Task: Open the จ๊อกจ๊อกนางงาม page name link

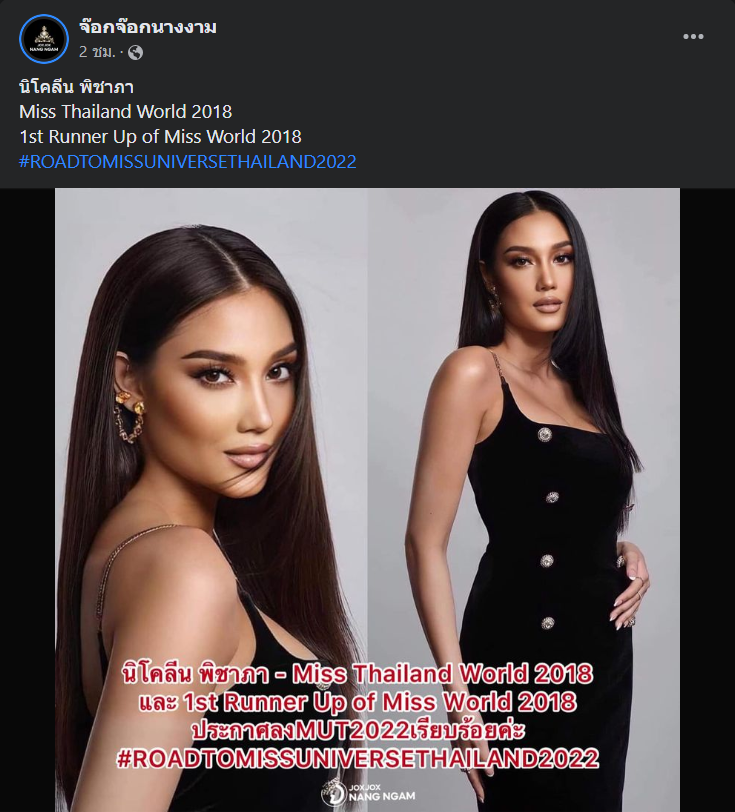Action: [148, 27]
